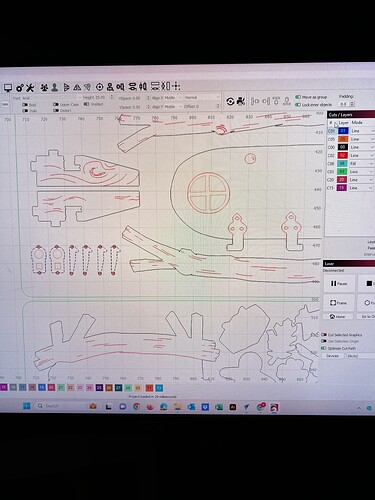Open Mode dropdown for layer C01
375x500 pixels.
click(x=362, y=131)
